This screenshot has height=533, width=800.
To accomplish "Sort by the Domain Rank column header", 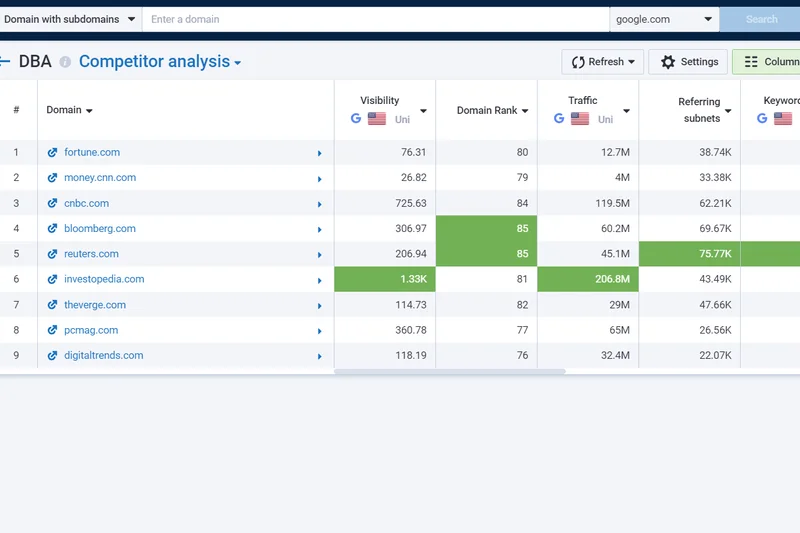I will (487, 110).
